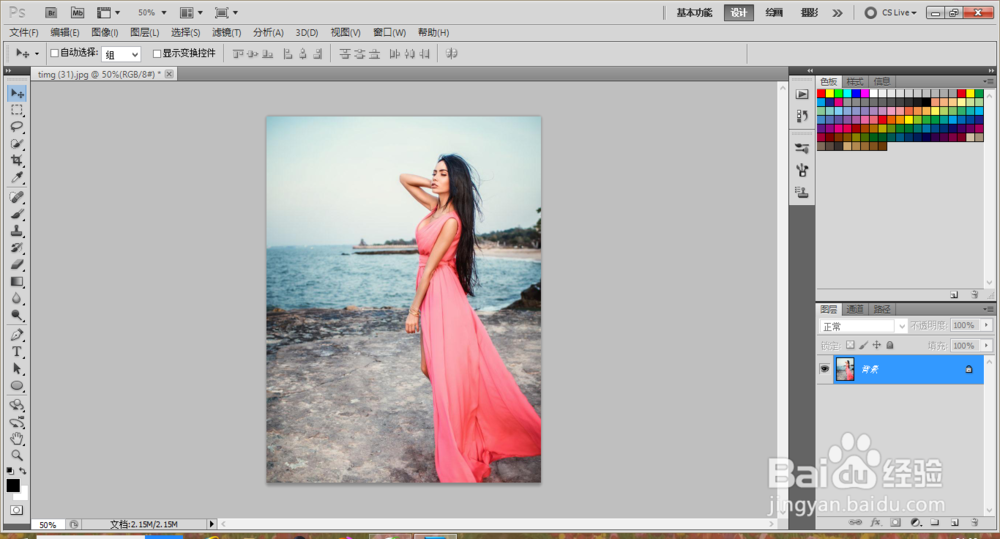Toggle lock all
Image resolution: width=1000 pixels, height=539 pixels.
point(890,345)
